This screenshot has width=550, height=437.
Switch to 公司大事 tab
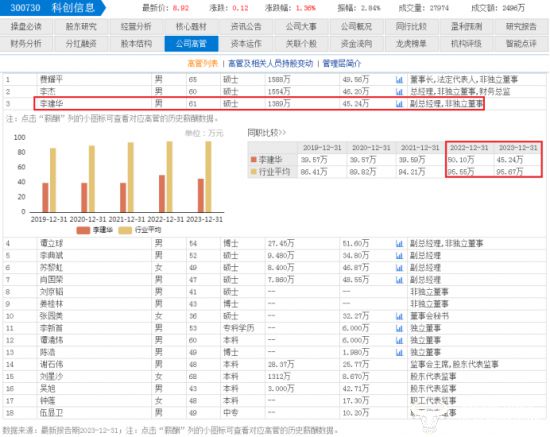[301, 27]
